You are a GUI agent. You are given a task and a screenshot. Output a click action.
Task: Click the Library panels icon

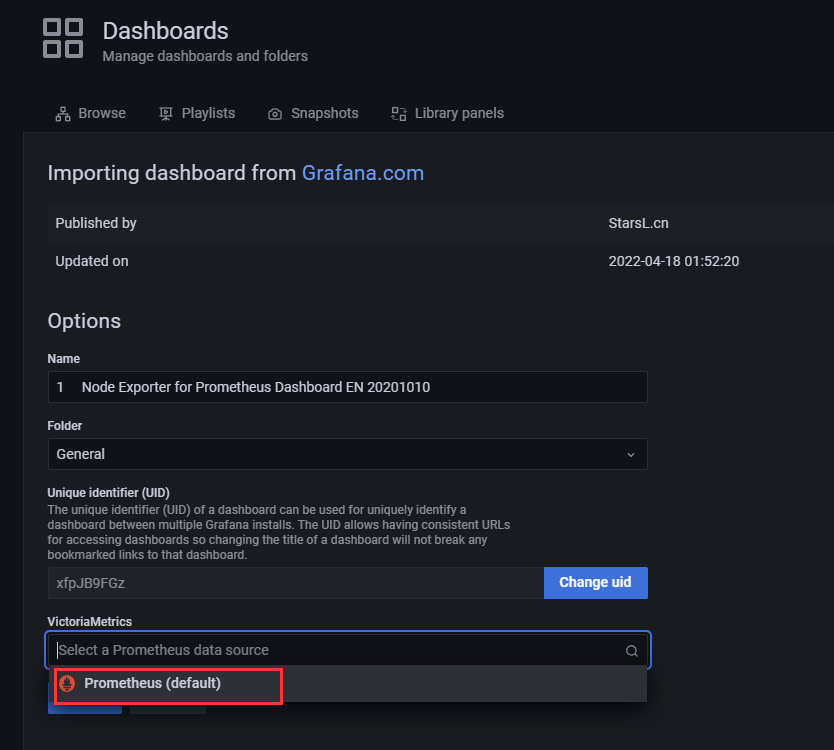coord(399,114)
